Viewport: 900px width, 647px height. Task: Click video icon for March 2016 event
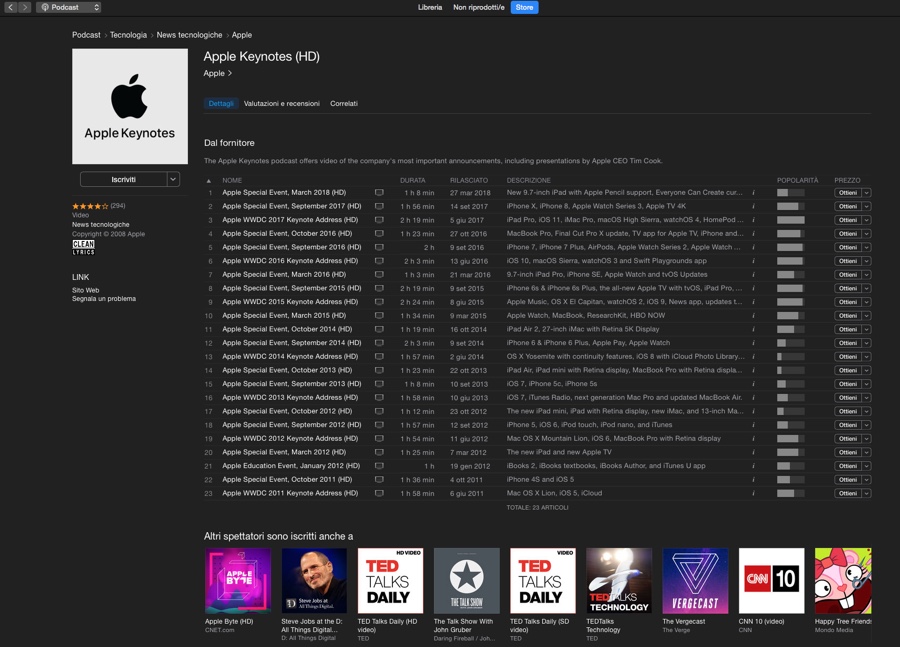pos(379,275)
